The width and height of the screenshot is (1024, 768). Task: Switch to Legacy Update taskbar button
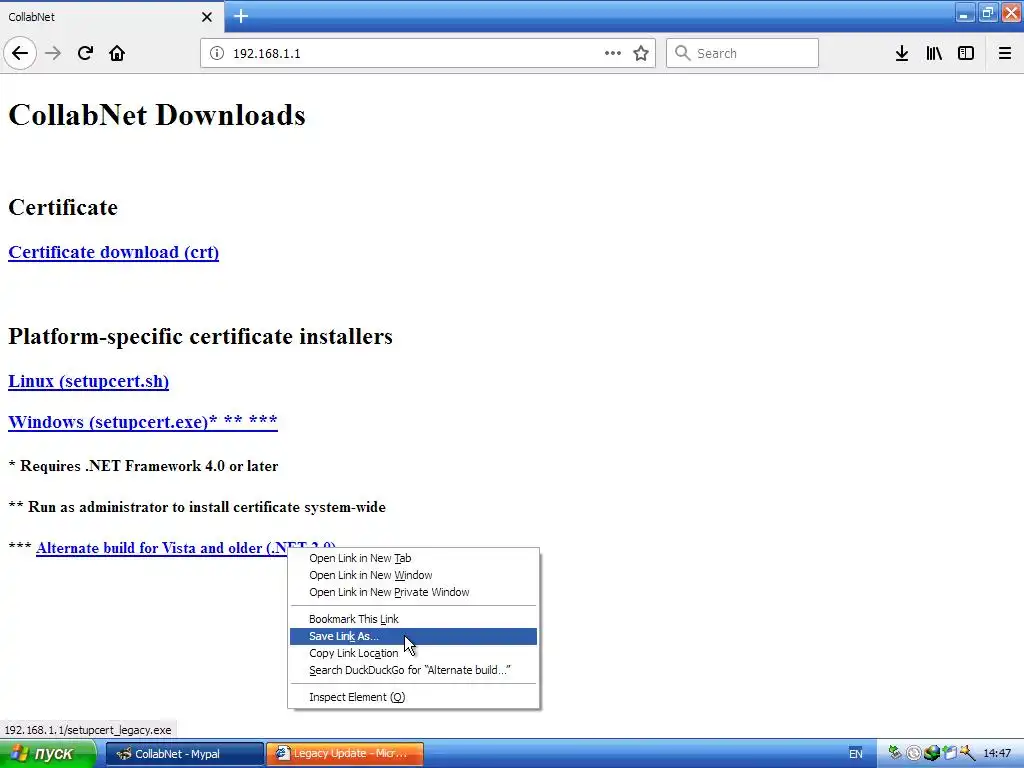click(x=345, y=754)
